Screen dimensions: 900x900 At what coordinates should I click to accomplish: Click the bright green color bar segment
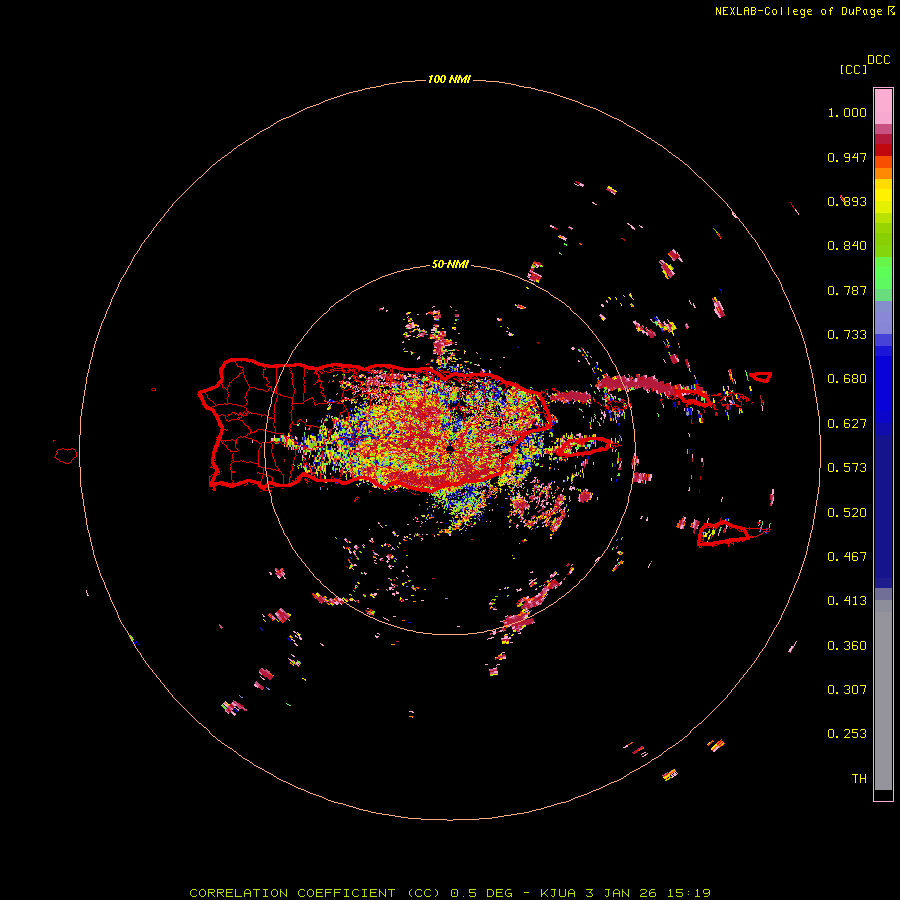tap(883, 273)
